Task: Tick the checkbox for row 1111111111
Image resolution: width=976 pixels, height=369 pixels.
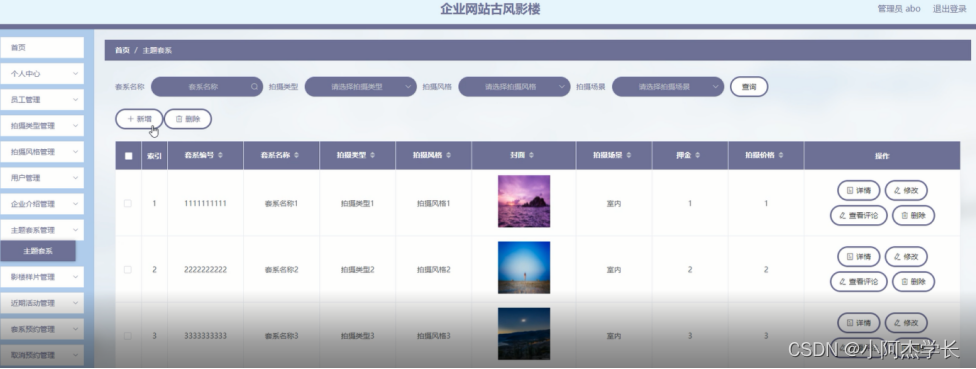Action: 128,203
